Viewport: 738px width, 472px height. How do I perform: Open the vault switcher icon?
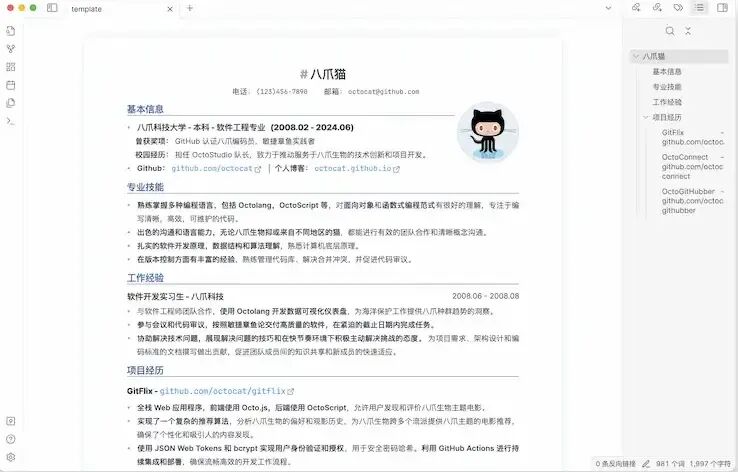11,421
